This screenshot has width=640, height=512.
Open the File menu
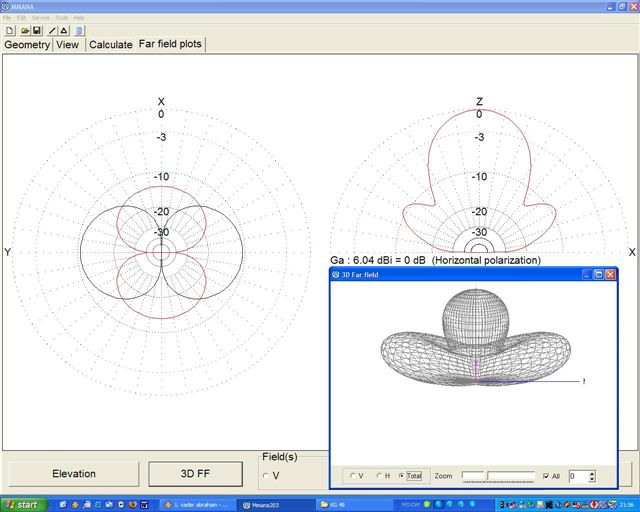pos(7,18)
